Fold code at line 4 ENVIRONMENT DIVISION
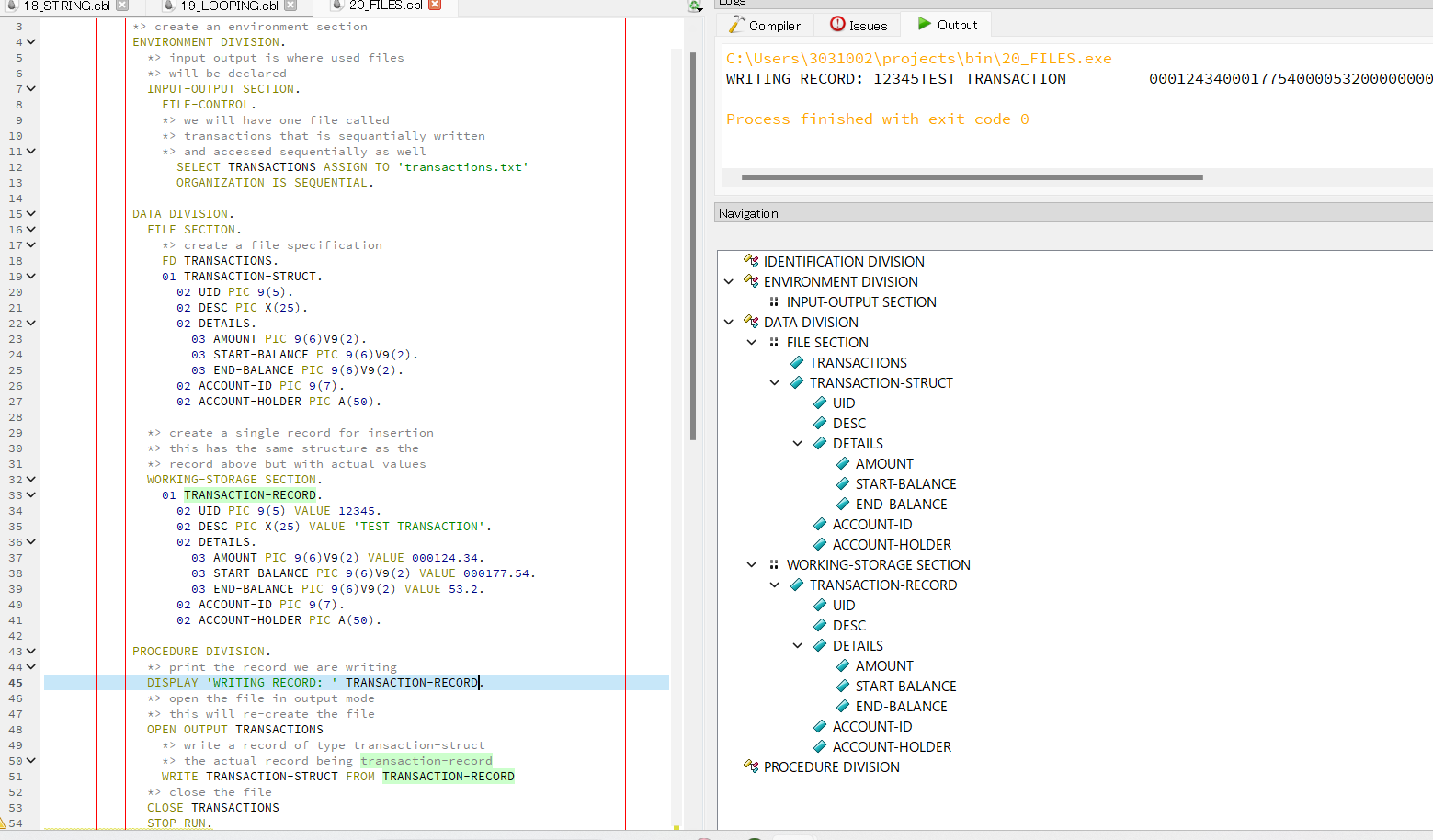The image size is (1433, 840). click(x=31, y=42)
